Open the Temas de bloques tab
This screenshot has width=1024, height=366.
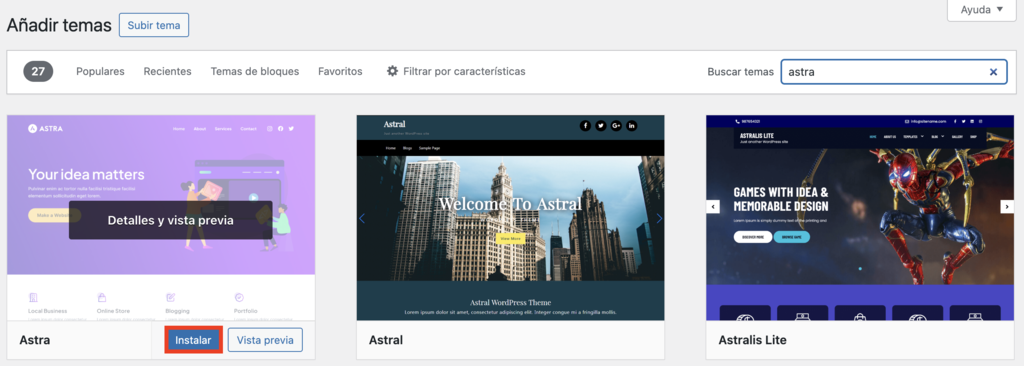click(255, 71)
